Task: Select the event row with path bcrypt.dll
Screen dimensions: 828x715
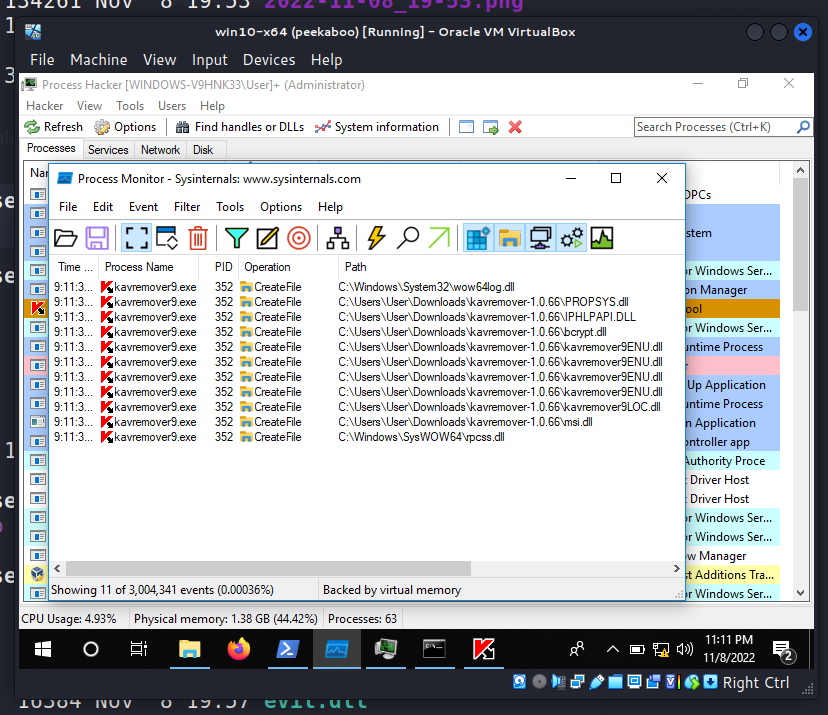Action: (x=367, y=332)
